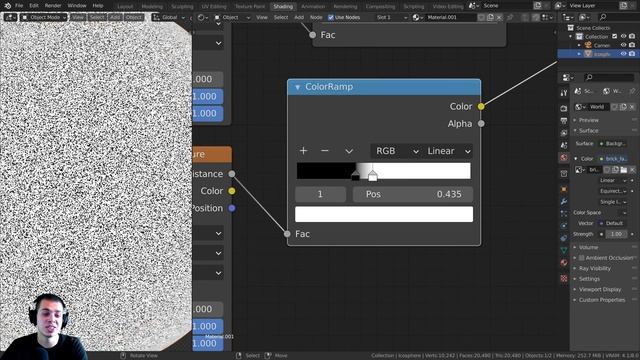Open the image folder icon in World color
Viewport: 640px width, 360px height.
coord(624,170)
